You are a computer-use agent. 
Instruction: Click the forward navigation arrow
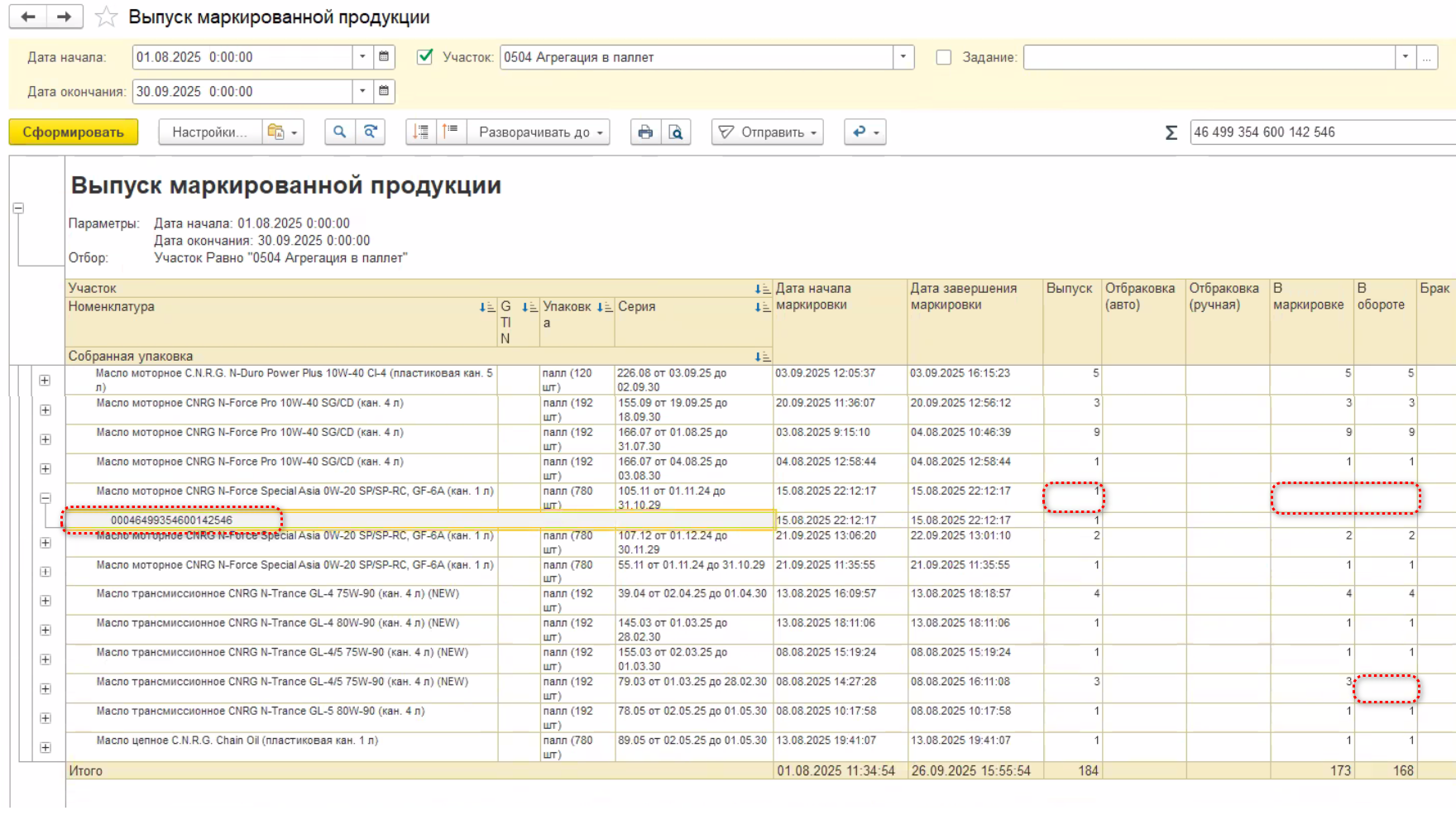[65, 17]
